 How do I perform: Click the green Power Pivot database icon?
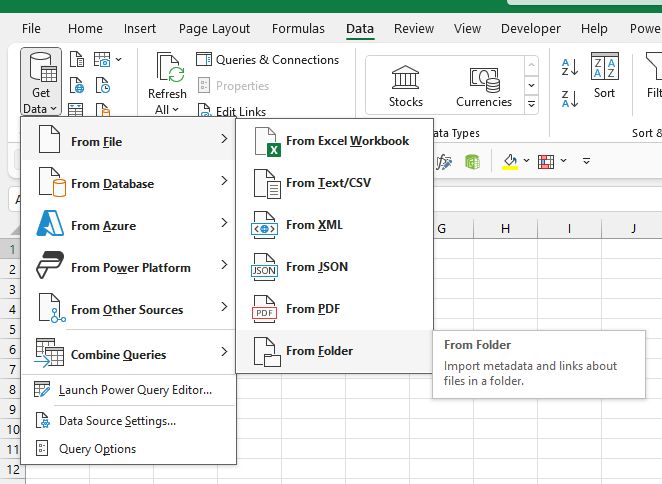click(x=472, y=161)
